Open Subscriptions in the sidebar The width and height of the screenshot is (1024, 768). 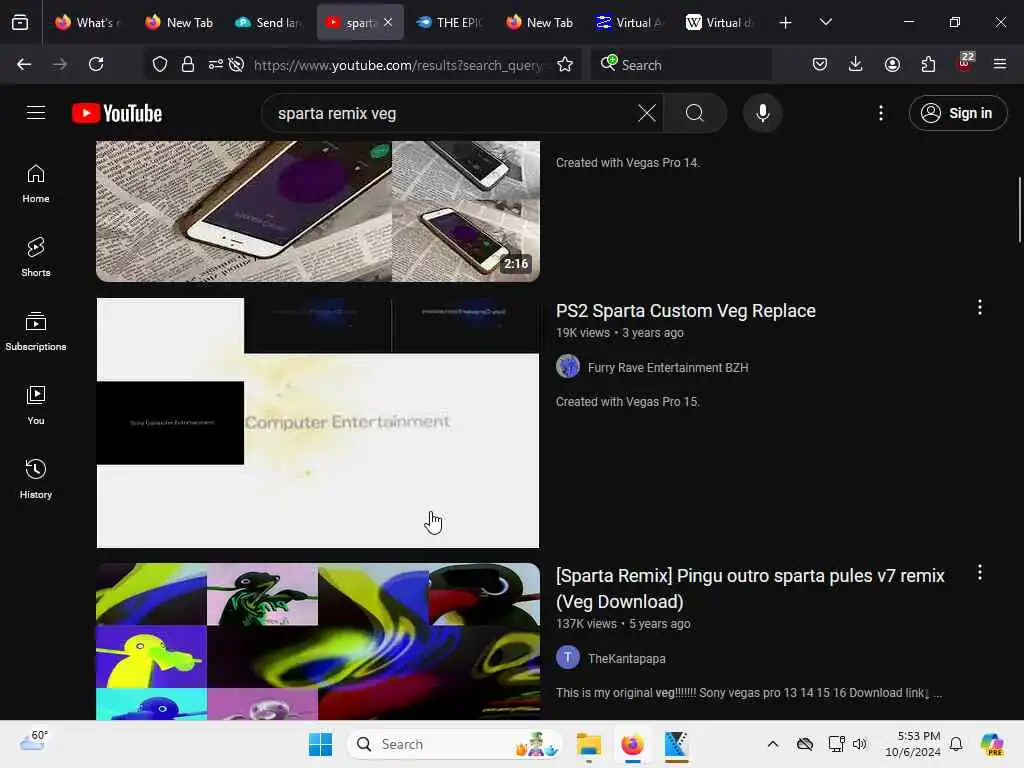(x=36, y=332)
